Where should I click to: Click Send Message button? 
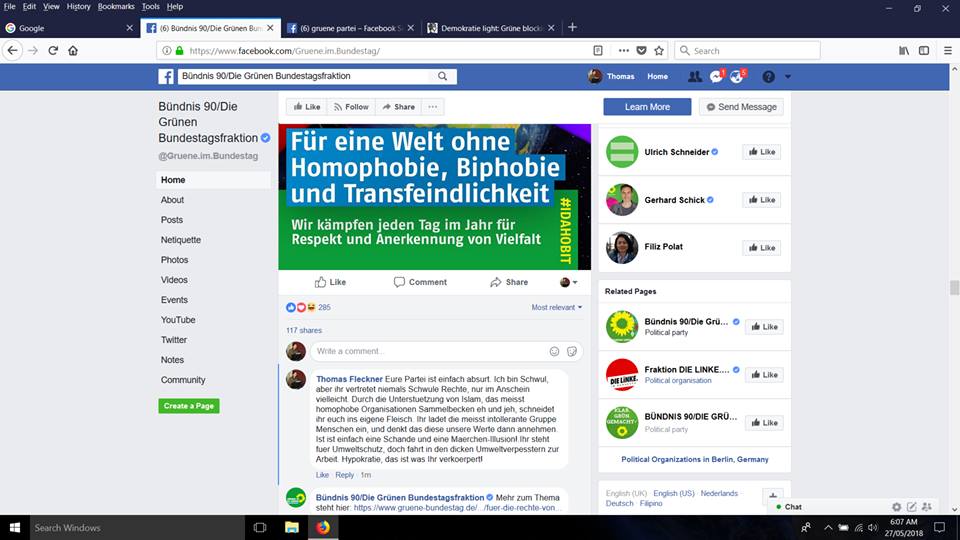click(x=741, y=107)
